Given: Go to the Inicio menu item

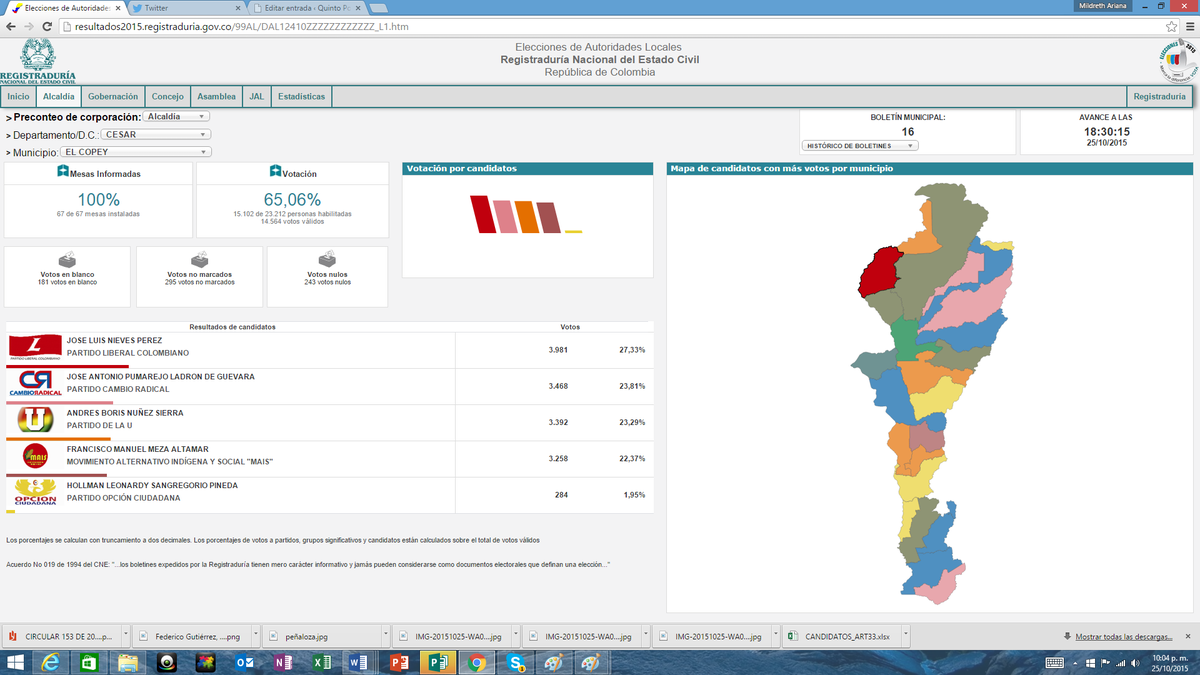Looking at the screenshot, I should pos(18,97).
